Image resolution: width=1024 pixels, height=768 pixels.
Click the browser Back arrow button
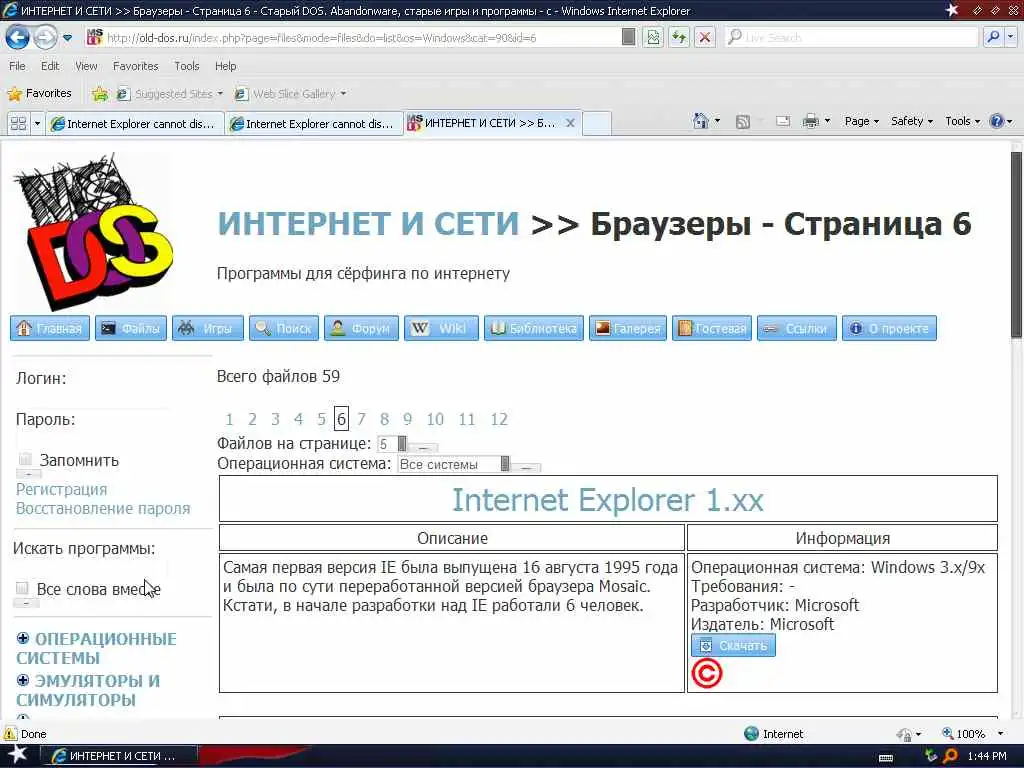[x=18, y=38]
